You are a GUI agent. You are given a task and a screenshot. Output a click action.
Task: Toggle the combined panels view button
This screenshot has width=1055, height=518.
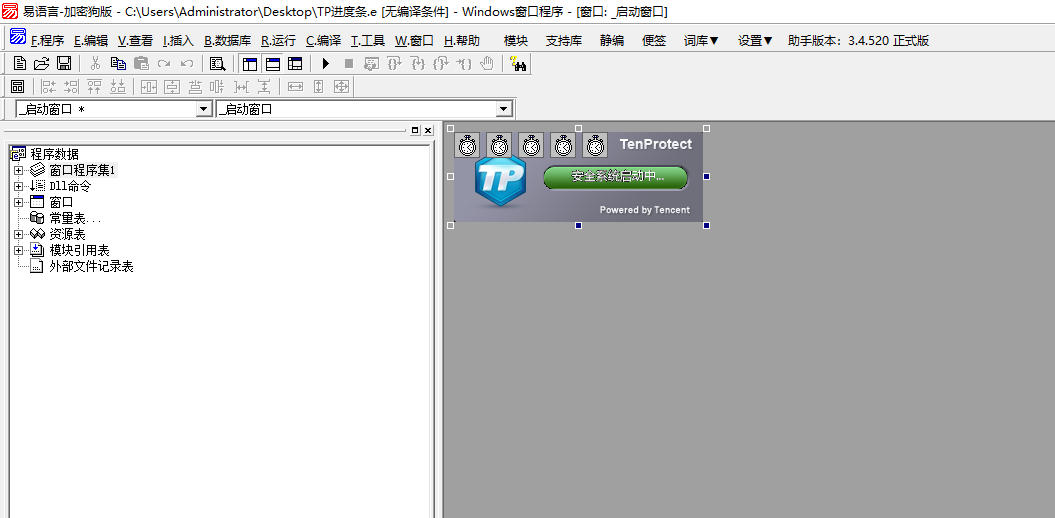pos(295,64)
